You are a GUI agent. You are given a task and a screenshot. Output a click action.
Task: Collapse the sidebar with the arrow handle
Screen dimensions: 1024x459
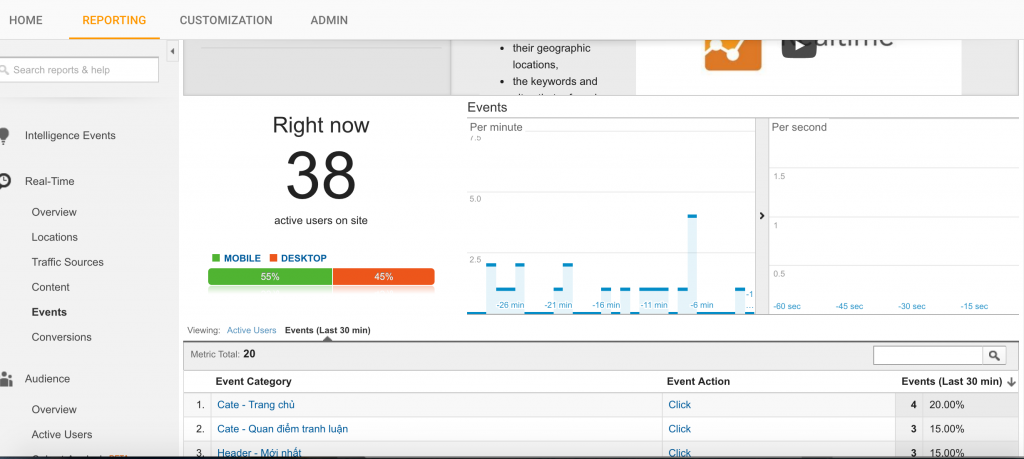[x=172, y=51]
